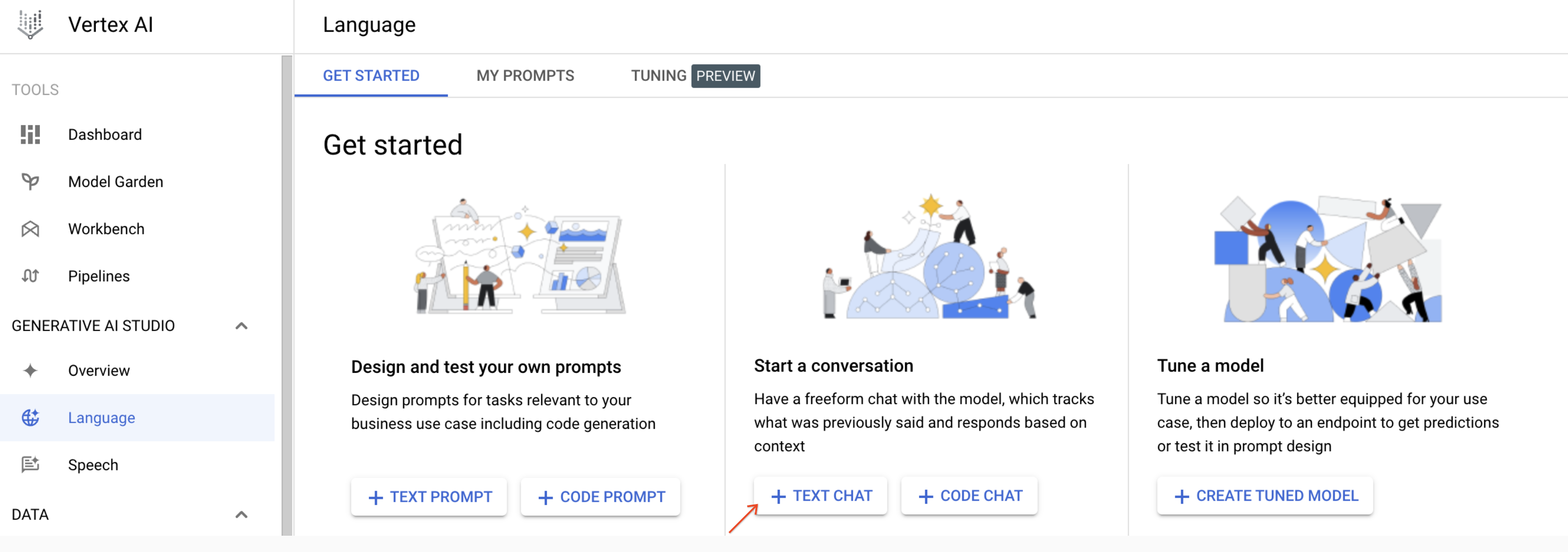Start a new Text Chat
Image resolution: width=1568 pixels, height=552 pixels.
point(820,496)
